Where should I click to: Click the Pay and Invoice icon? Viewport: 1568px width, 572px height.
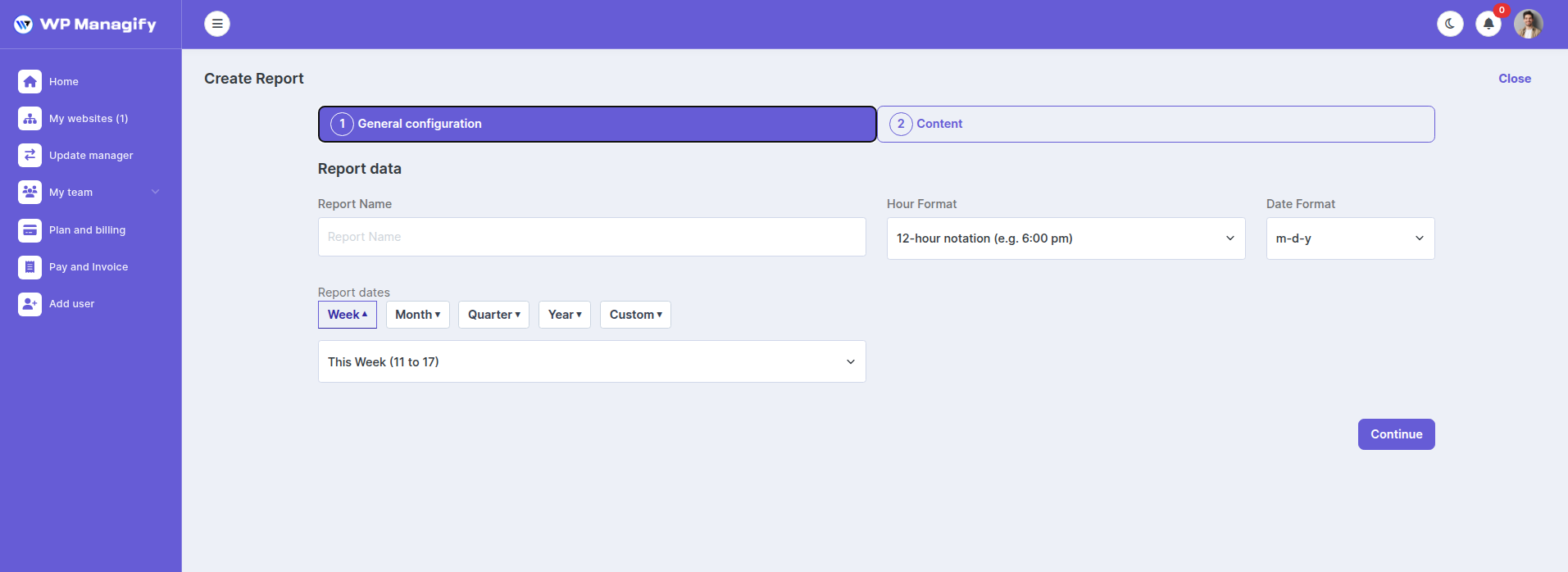click(30, 267)
